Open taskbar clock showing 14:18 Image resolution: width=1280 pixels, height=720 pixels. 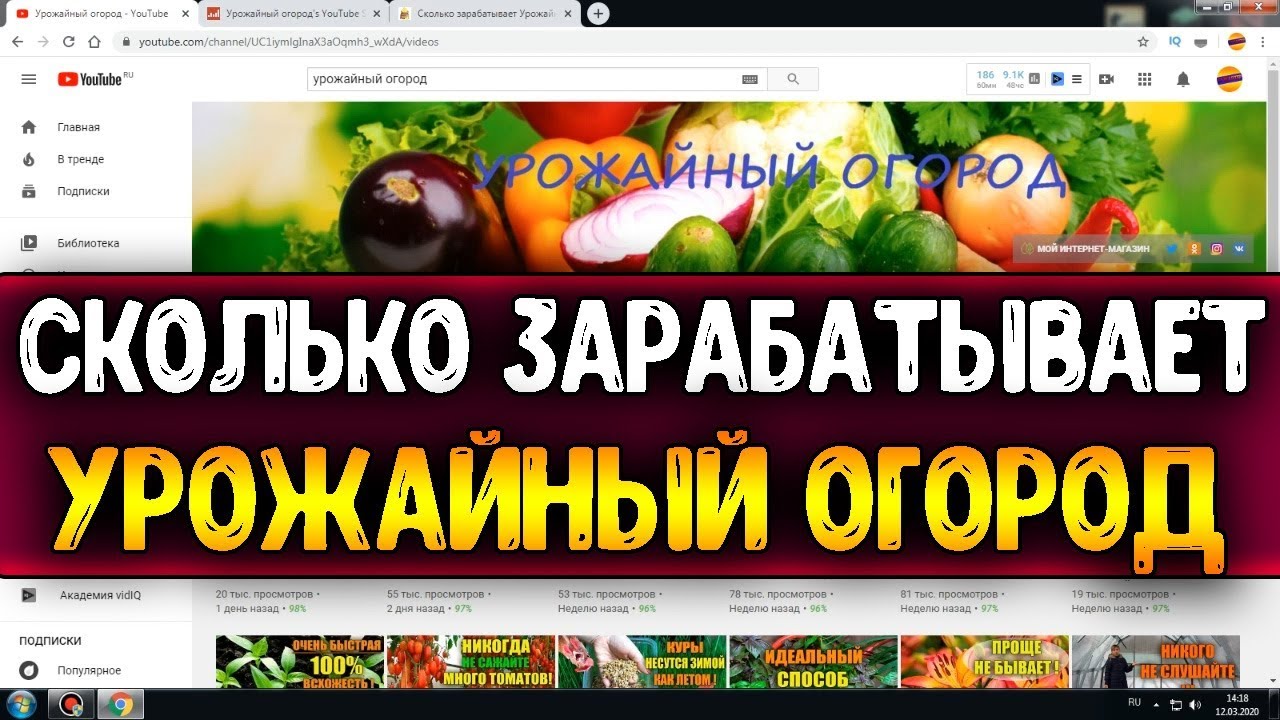[1237, 704]
